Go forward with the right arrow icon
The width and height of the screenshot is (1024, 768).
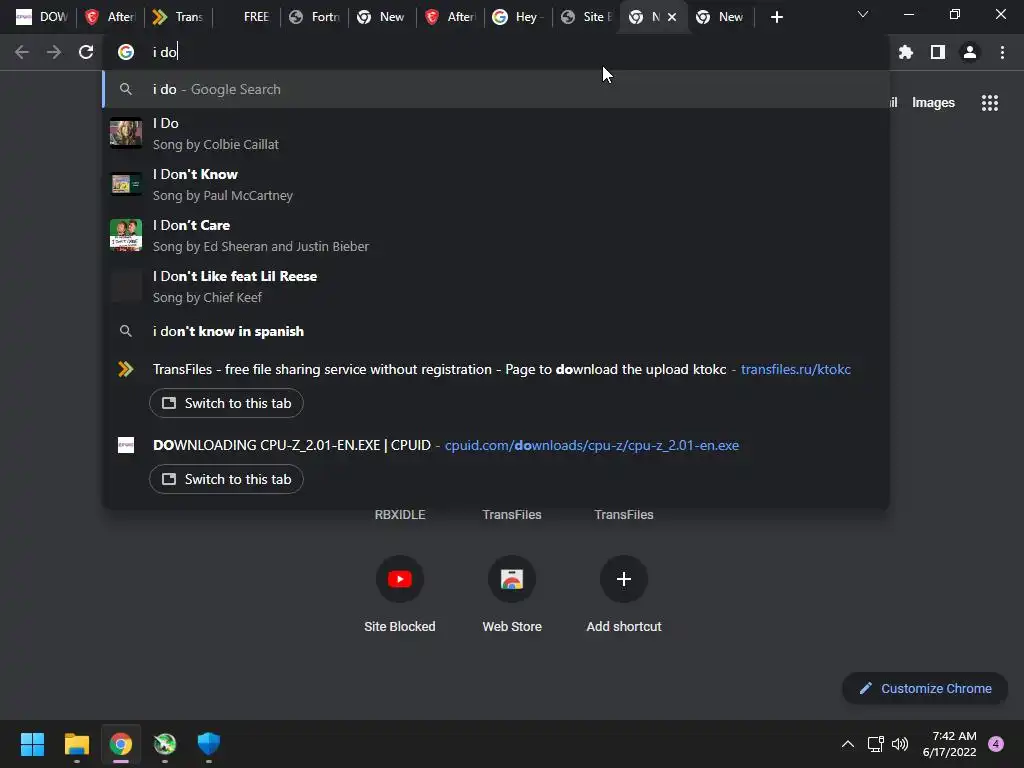coord(54,52)
